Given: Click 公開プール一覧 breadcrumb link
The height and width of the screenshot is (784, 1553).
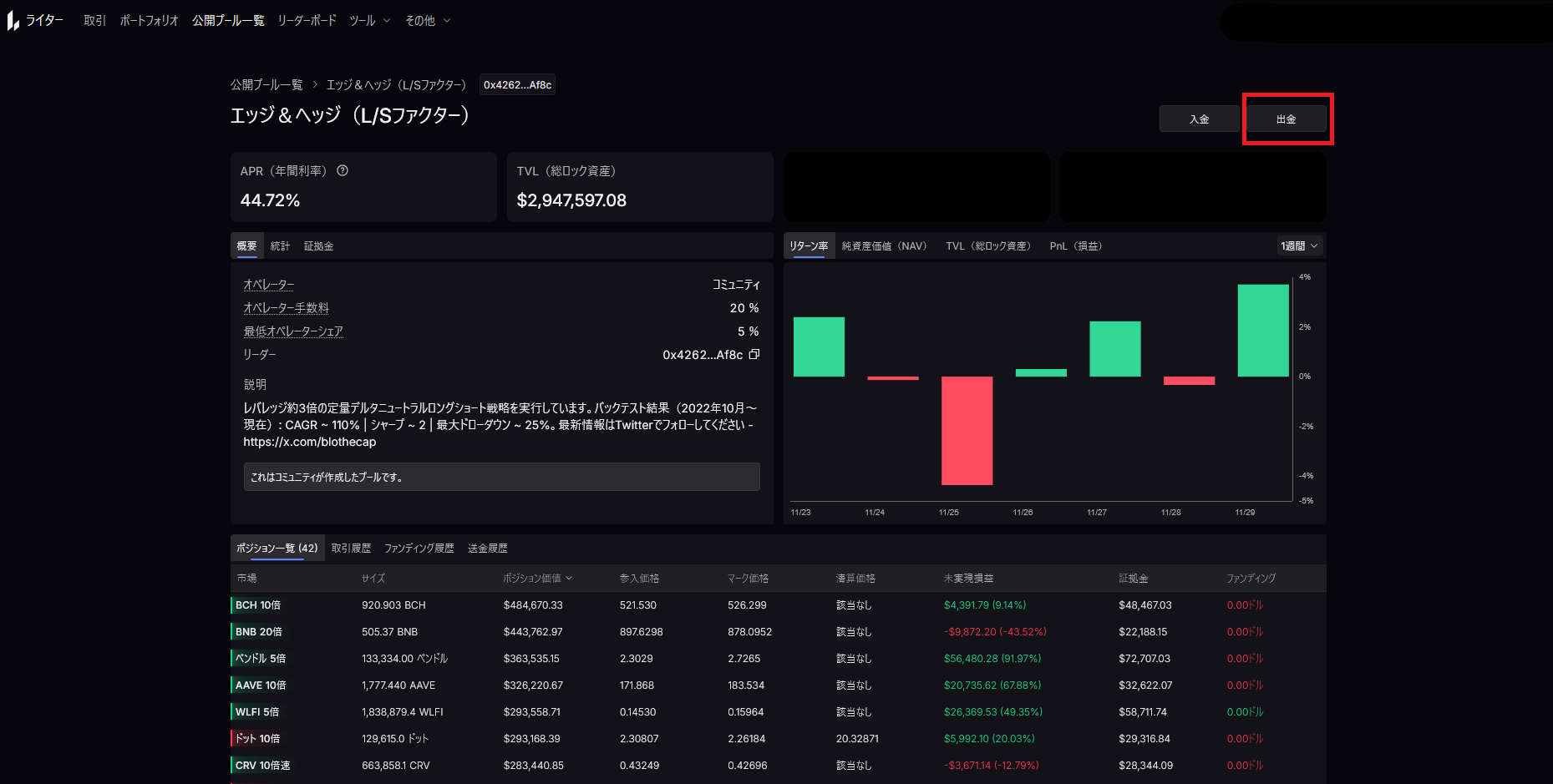Looking at the screenshot, I should pos(266,85).
